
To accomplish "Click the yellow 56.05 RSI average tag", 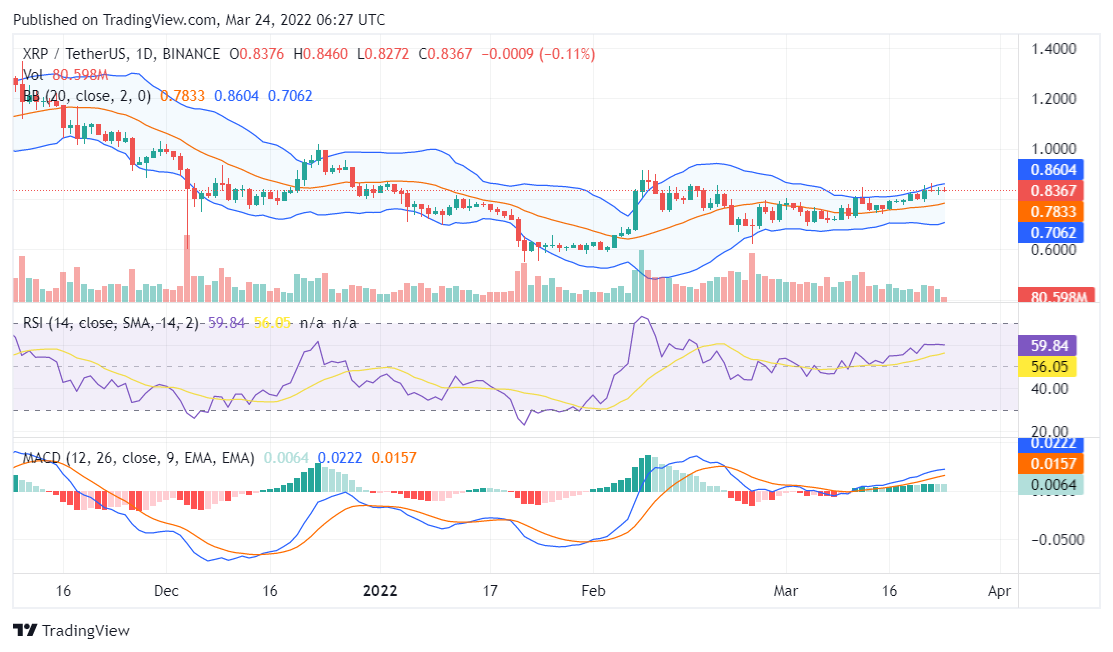I will tap(1046, 367).
